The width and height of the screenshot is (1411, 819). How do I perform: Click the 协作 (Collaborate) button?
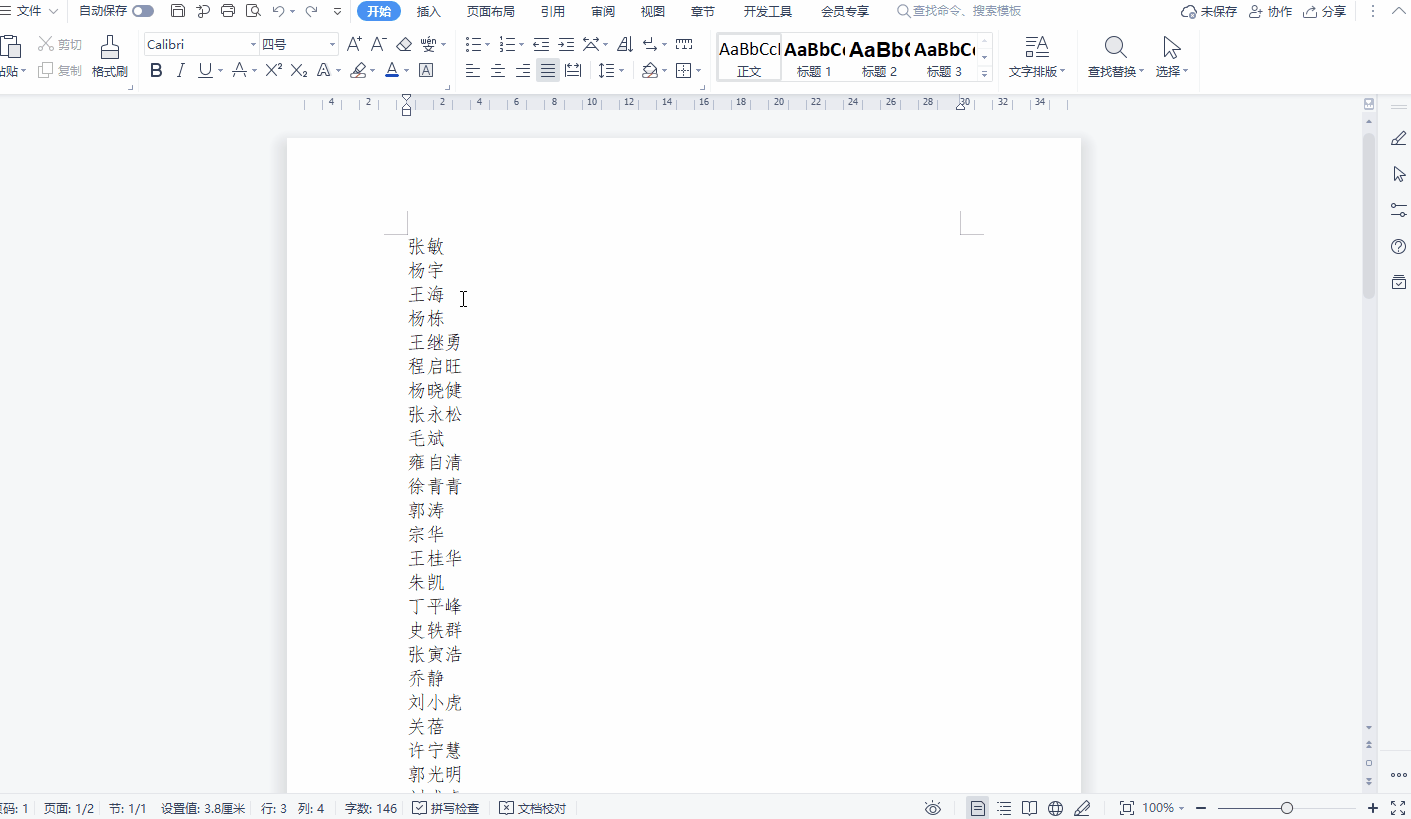(1271, 12)
